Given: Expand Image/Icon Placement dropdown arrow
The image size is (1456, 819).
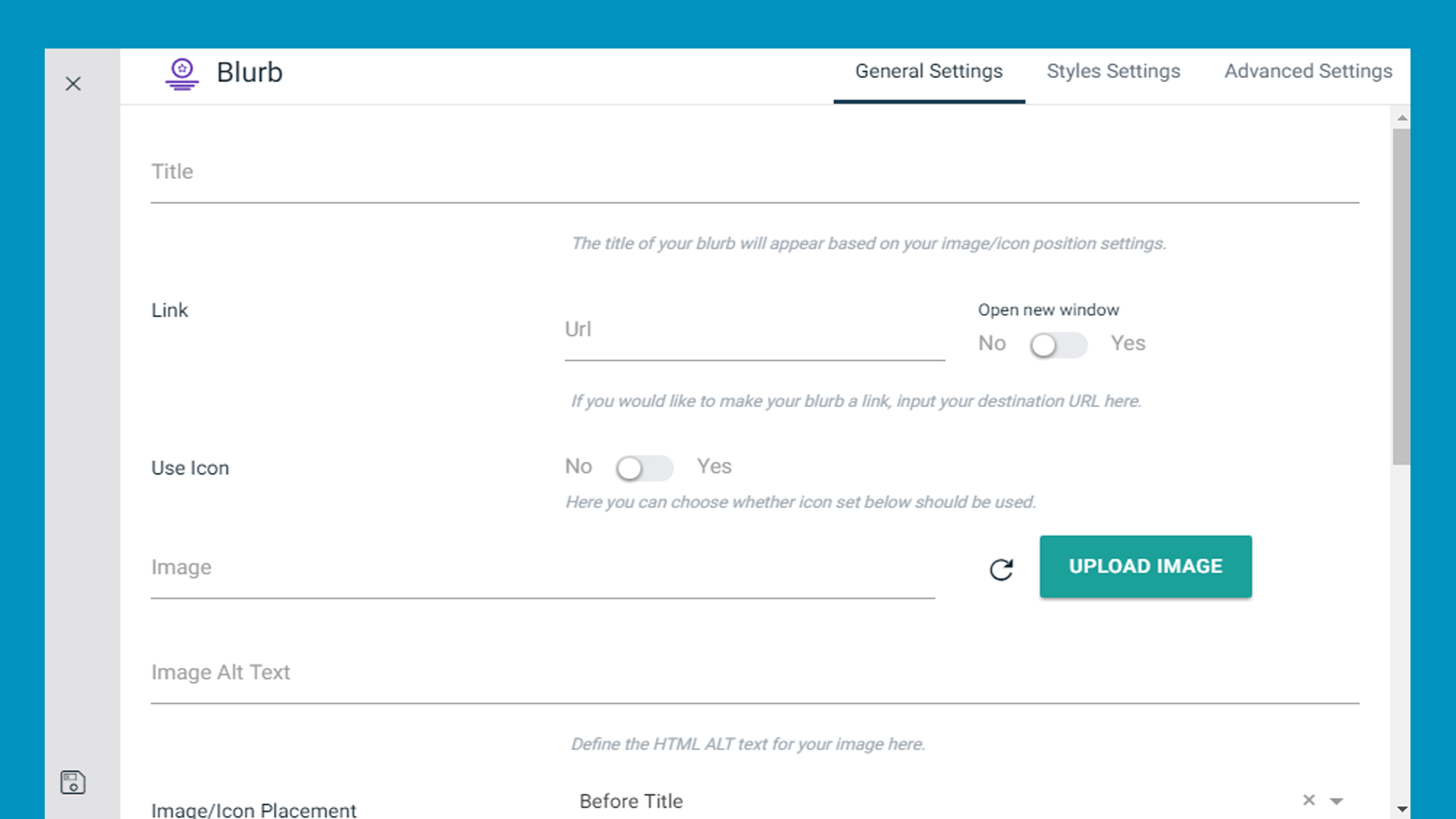Looking at the screenshot, I should (1337, 801).
